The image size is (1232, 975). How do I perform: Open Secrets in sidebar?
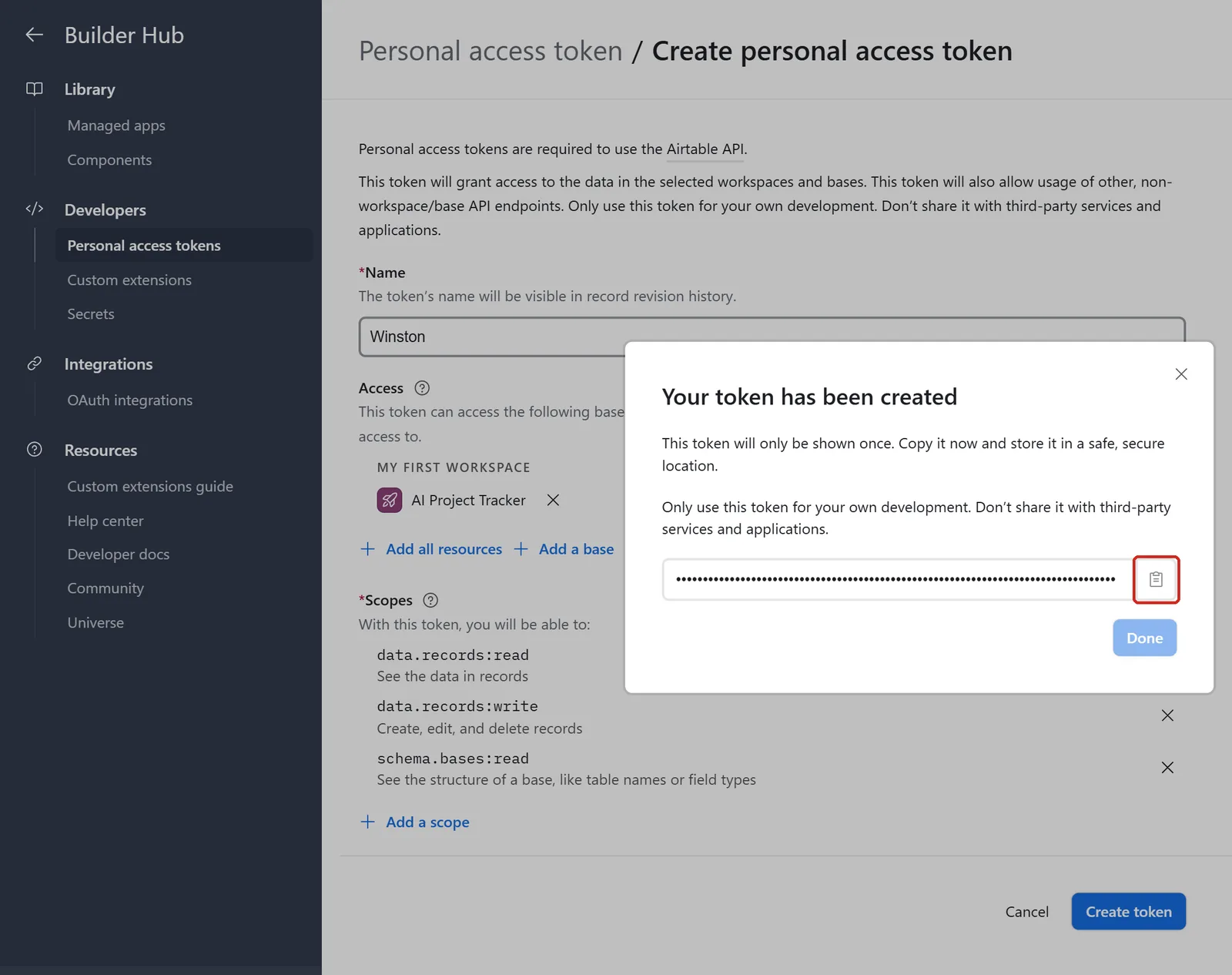[91, 314]
